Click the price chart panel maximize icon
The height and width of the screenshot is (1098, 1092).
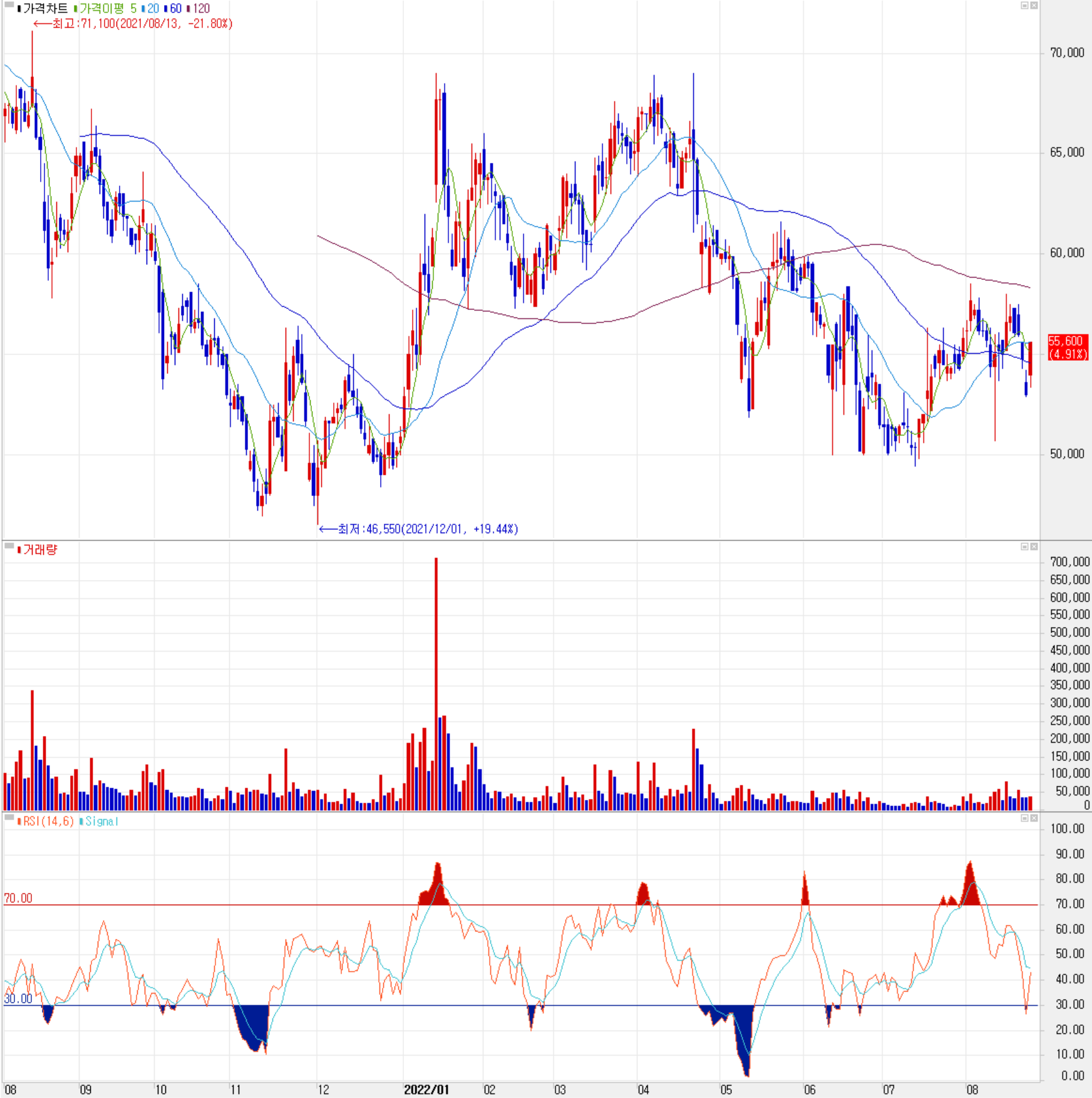[1024, 6]
